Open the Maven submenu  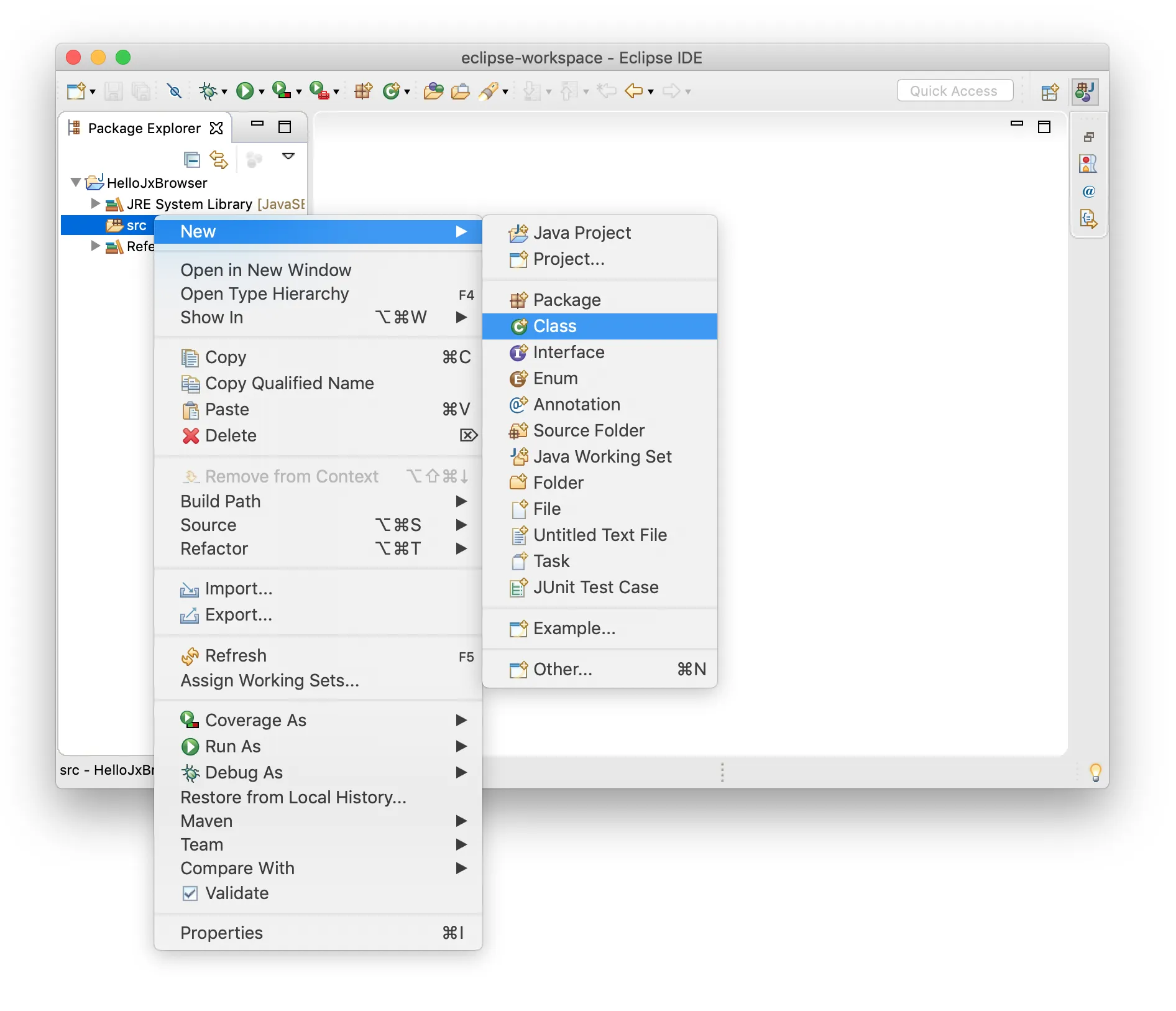tap(318, 821)
